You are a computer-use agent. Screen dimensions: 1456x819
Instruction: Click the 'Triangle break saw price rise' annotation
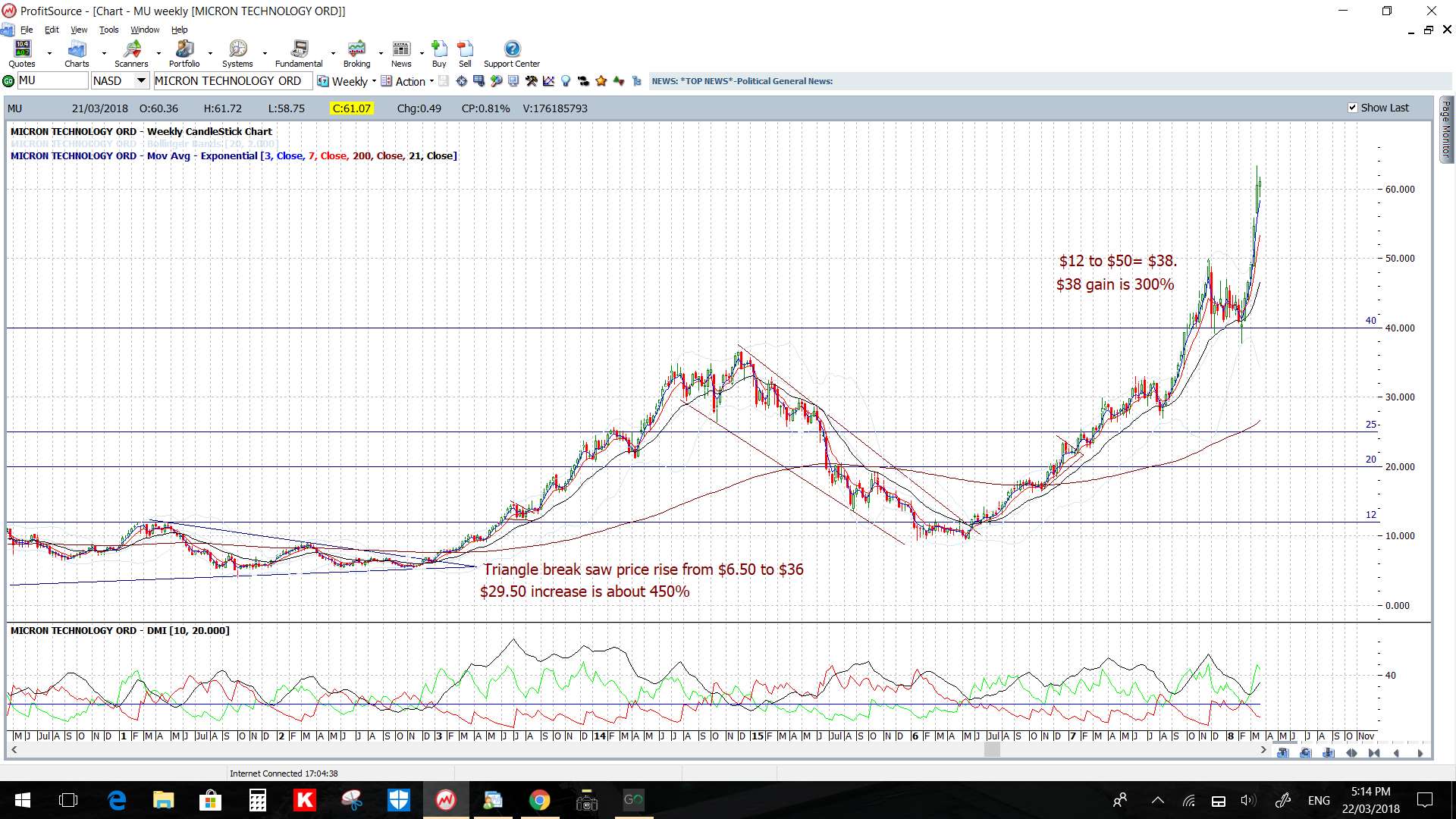pyautogui.click(x=643, y=570)
